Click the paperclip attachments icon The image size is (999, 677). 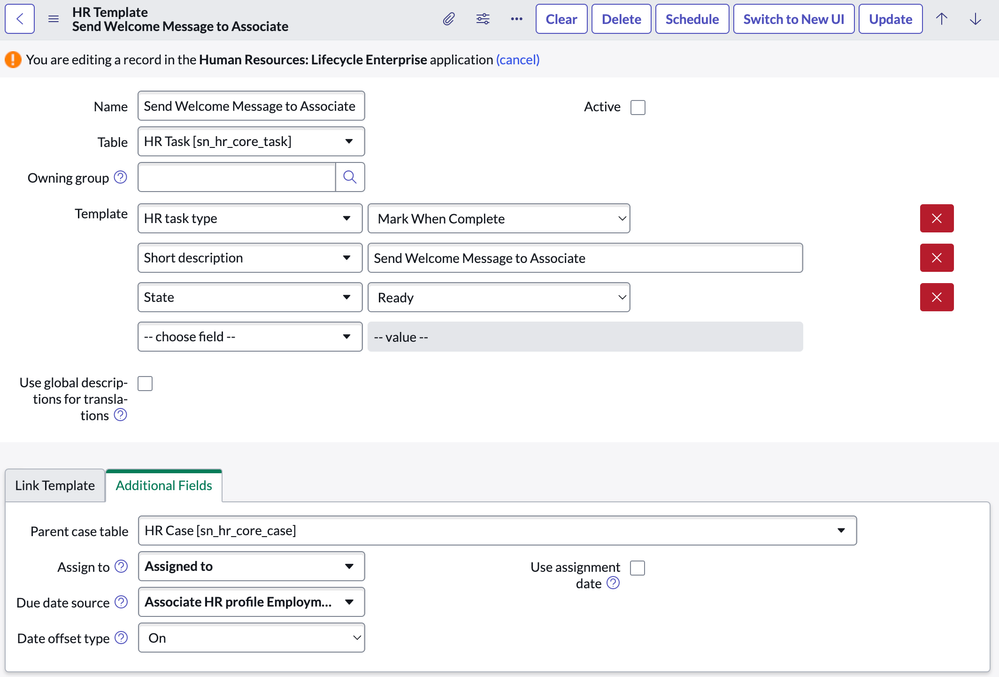pos(449,19)
